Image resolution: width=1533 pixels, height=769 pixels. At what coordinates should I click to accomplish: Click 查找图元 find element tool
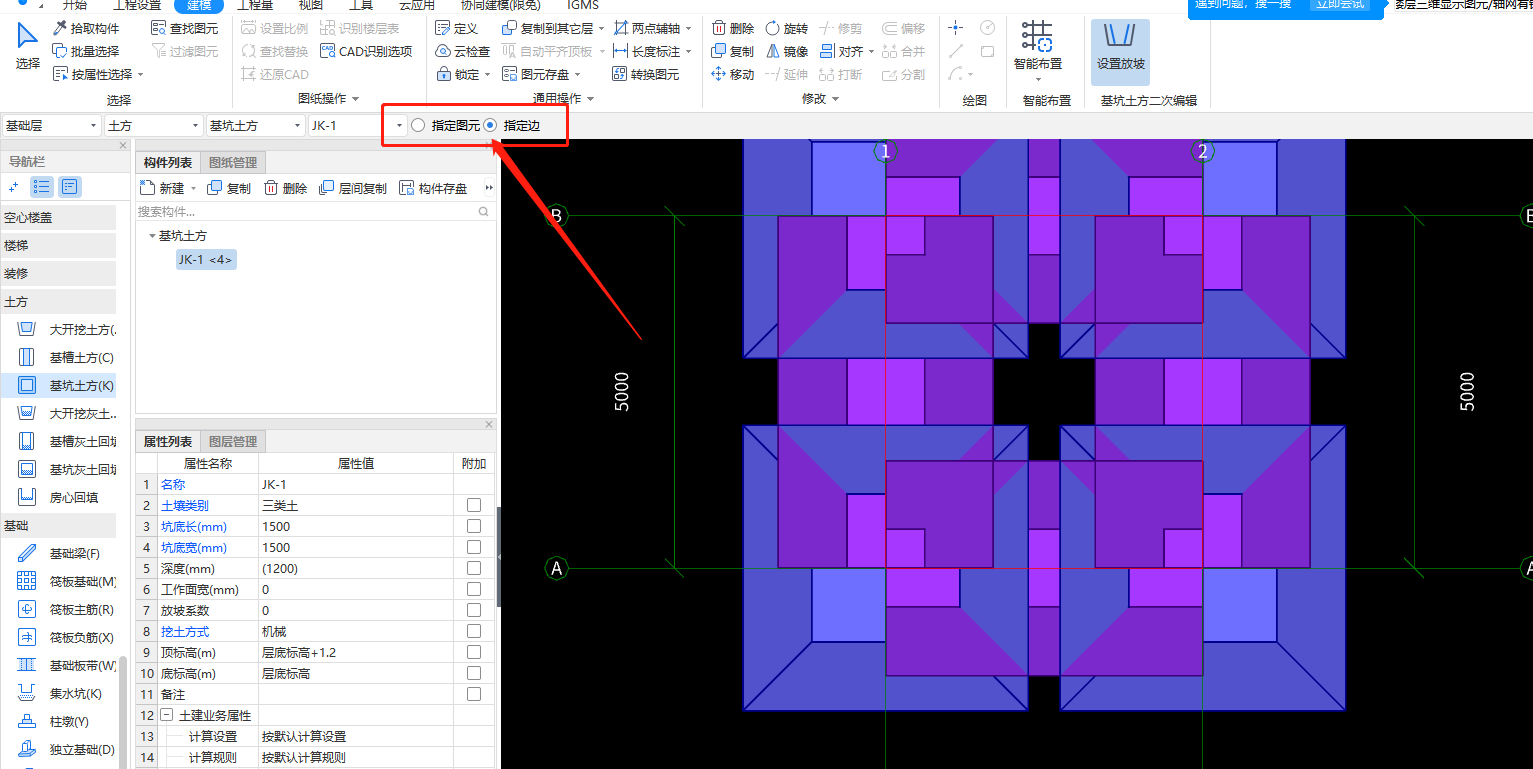point(185,28)
